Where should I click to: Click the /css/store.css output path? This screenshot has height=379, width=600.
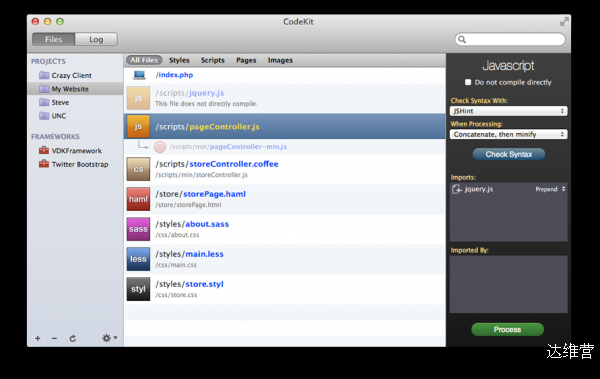[x=176, y=295]
